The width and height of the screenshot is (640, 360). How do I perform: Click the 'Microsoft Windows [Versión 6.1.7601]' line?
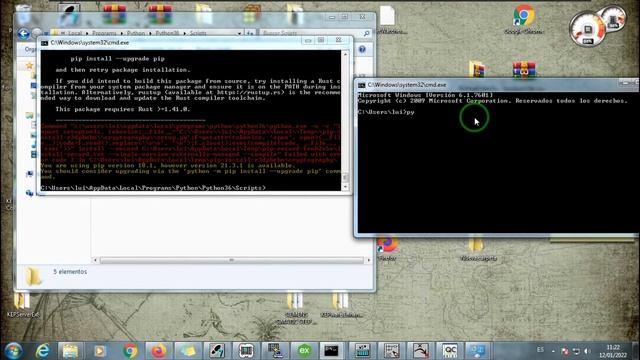pos(425,95)
